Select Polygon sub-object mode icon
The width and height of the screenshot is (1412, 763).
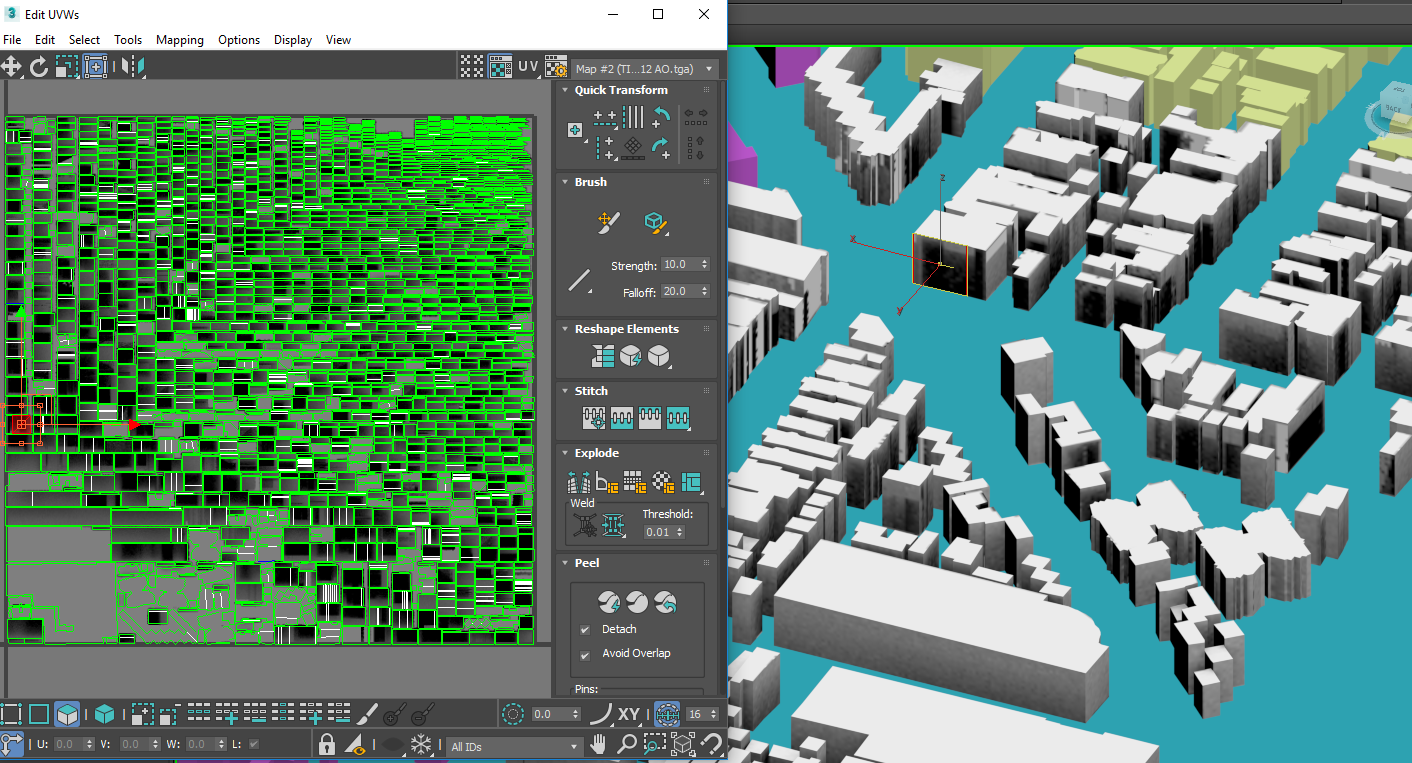(67, 714)
